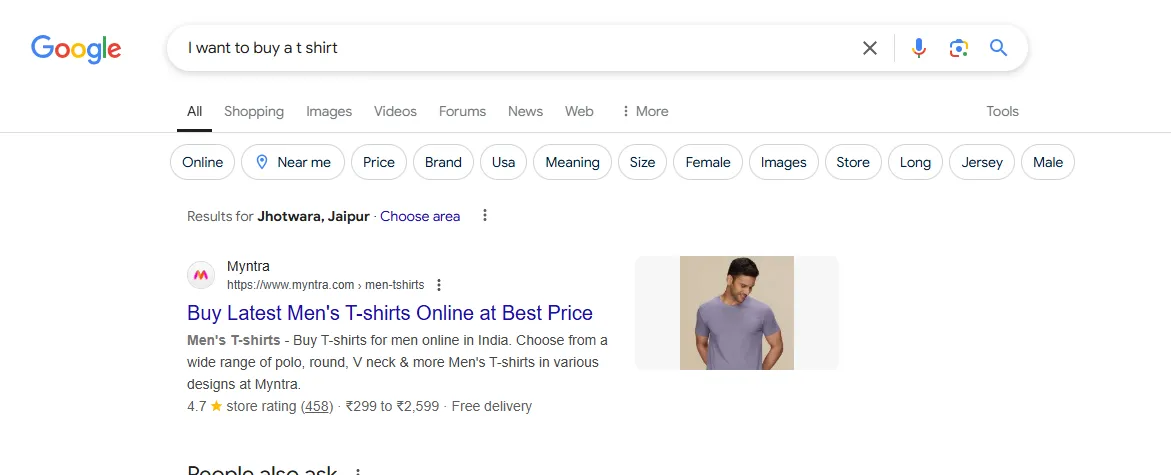Switch to the Shopping tab

point(254,111)
